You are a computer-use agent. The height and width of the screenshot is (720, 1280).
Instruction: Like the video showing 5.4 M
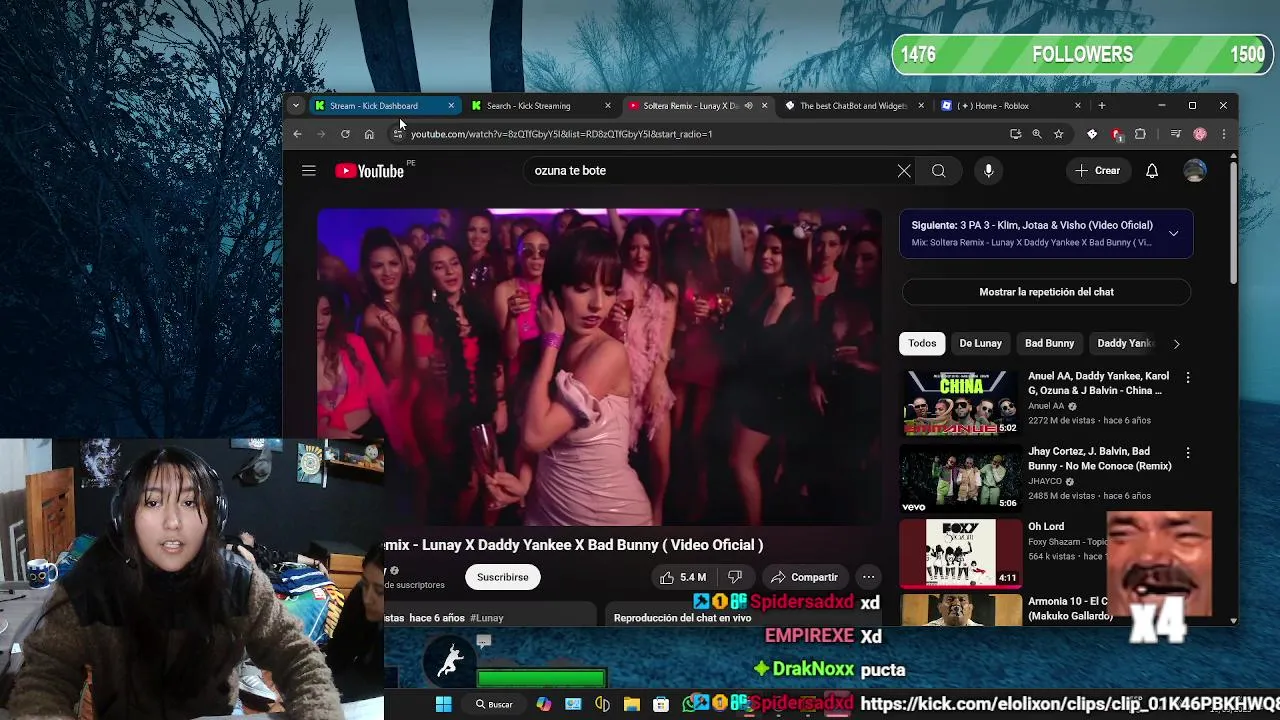click(682, 577)
